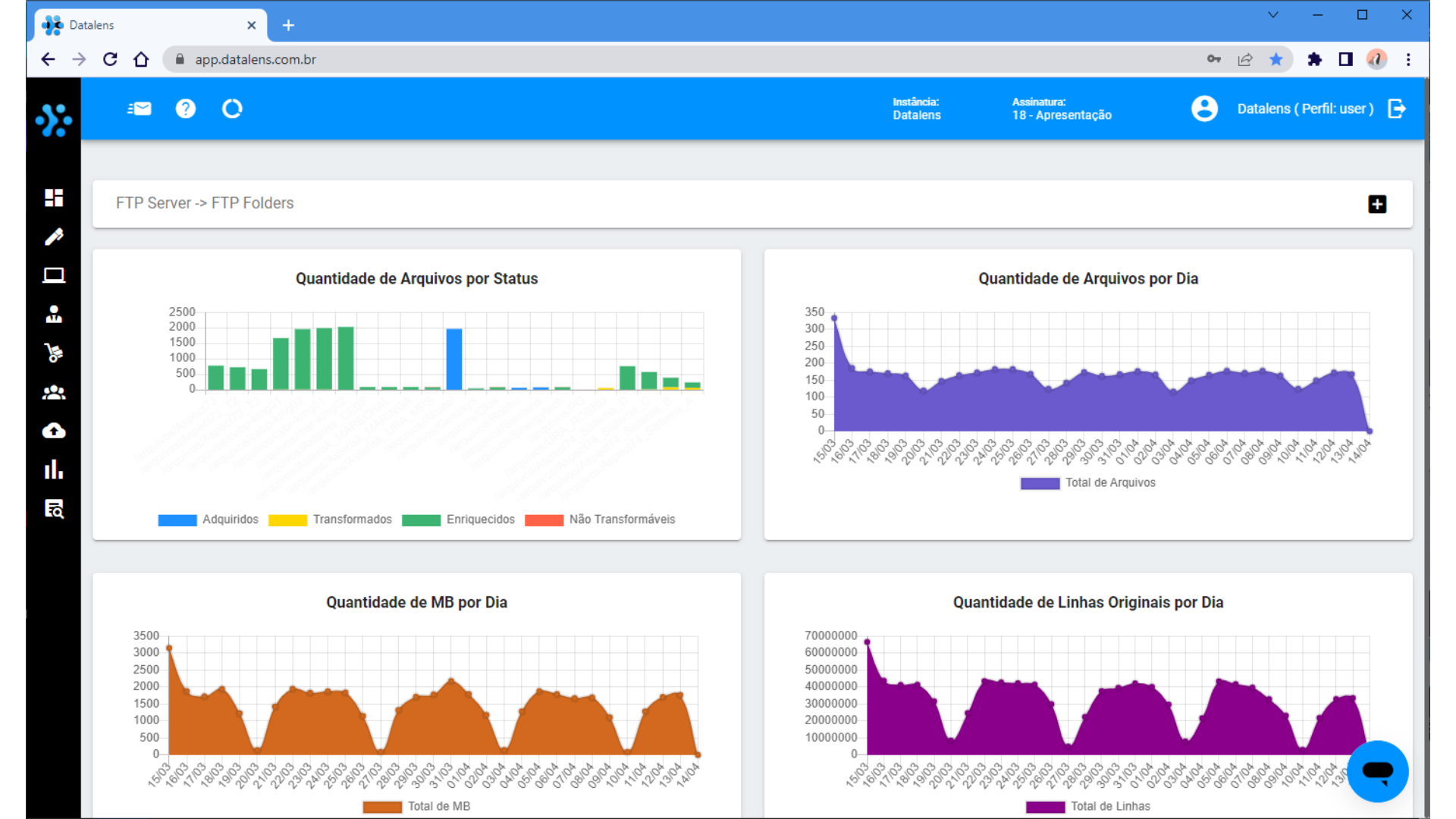1456x819 pixels.
Task: Open the saved passwords key icon
Action: (1214, 59)
